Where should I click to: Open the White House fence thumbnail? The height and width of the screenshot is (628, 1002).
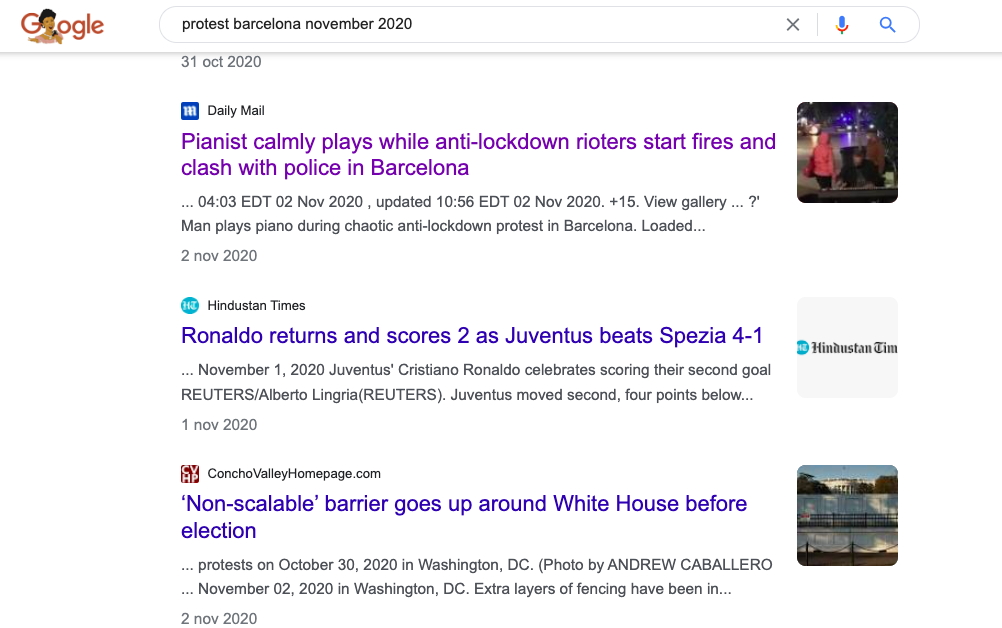coord(847,515)
